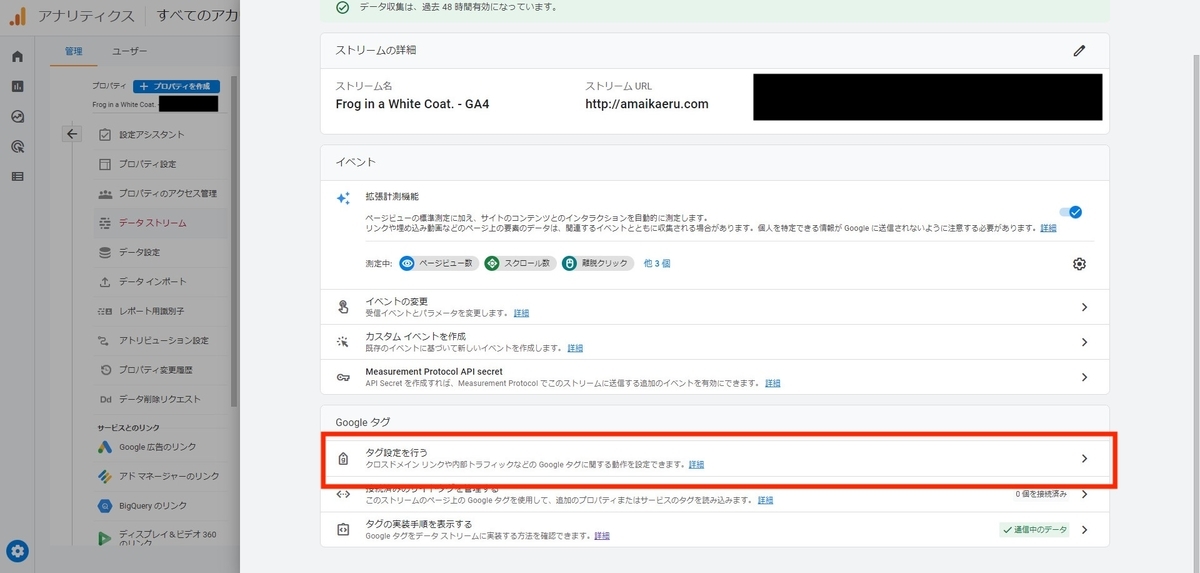Edit stream details with the pencil icon
Image resolution: width=1200 pixels, height=573 pixels.
click(x=1079, y=50)
